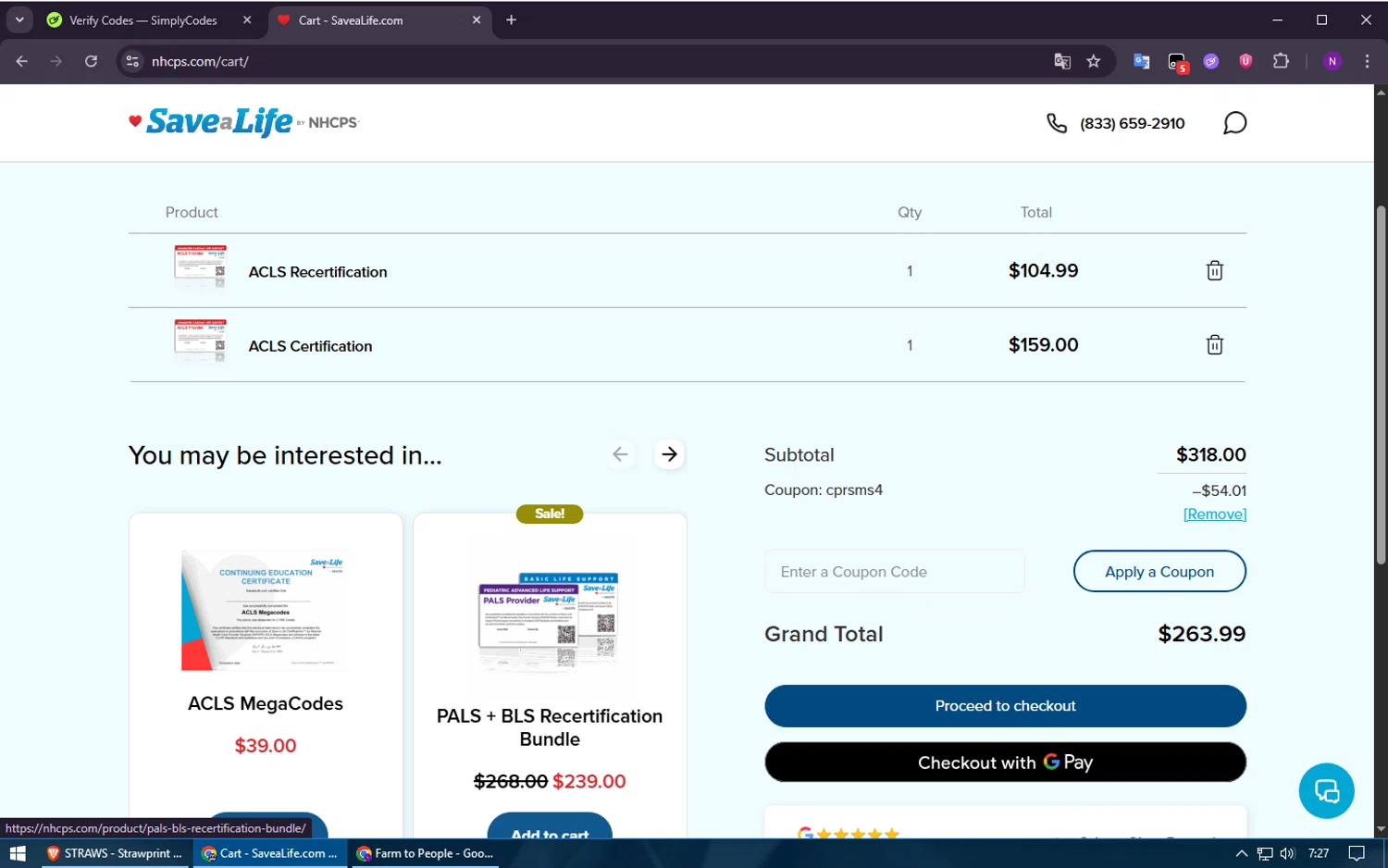
Task: Open the red shield extension icon
Action: (1245, 61)
